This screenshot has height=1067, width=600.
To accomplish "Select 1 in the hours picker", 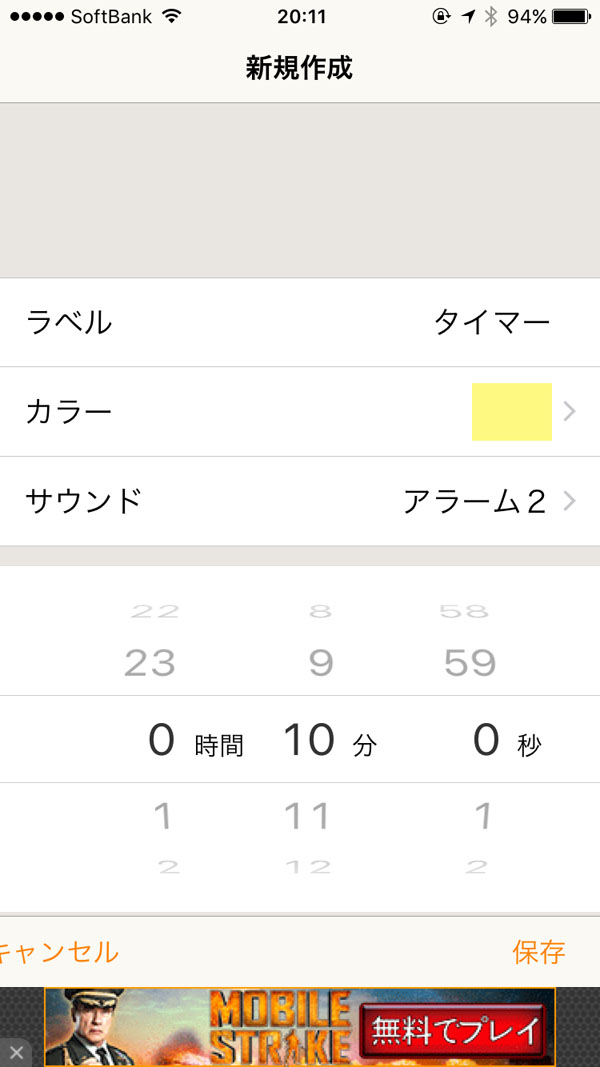I will click(x=162, y=816).
